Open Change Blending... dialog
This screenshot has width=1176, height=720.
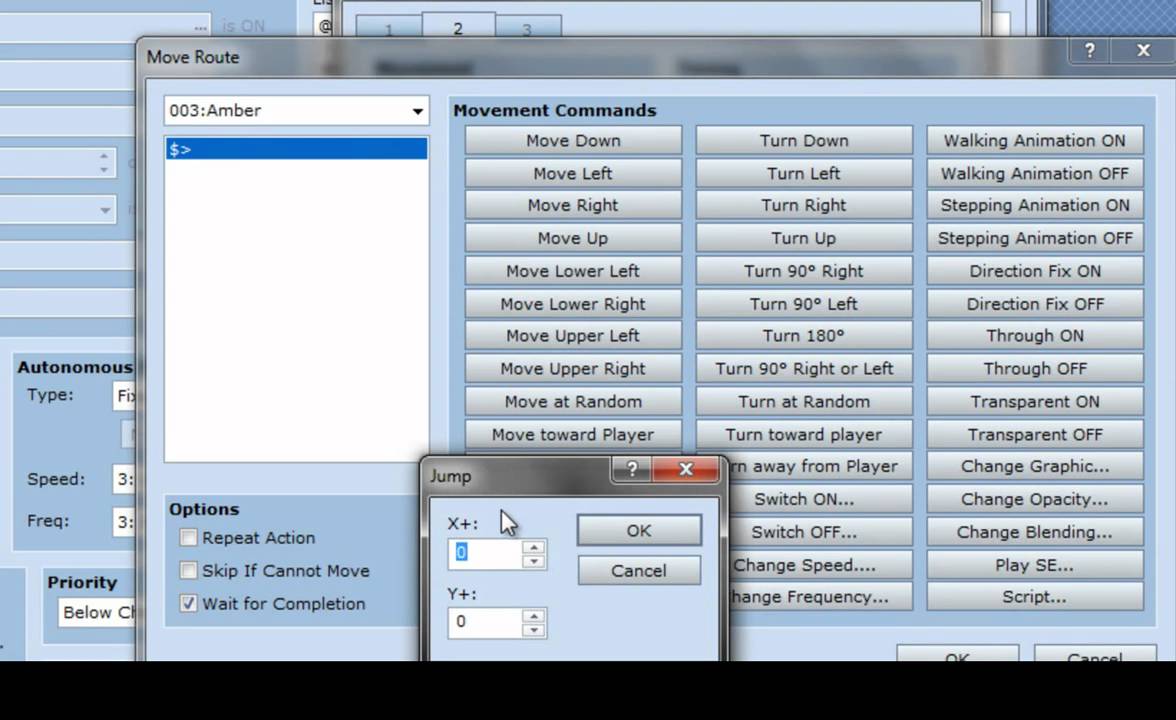point(1035,532)
